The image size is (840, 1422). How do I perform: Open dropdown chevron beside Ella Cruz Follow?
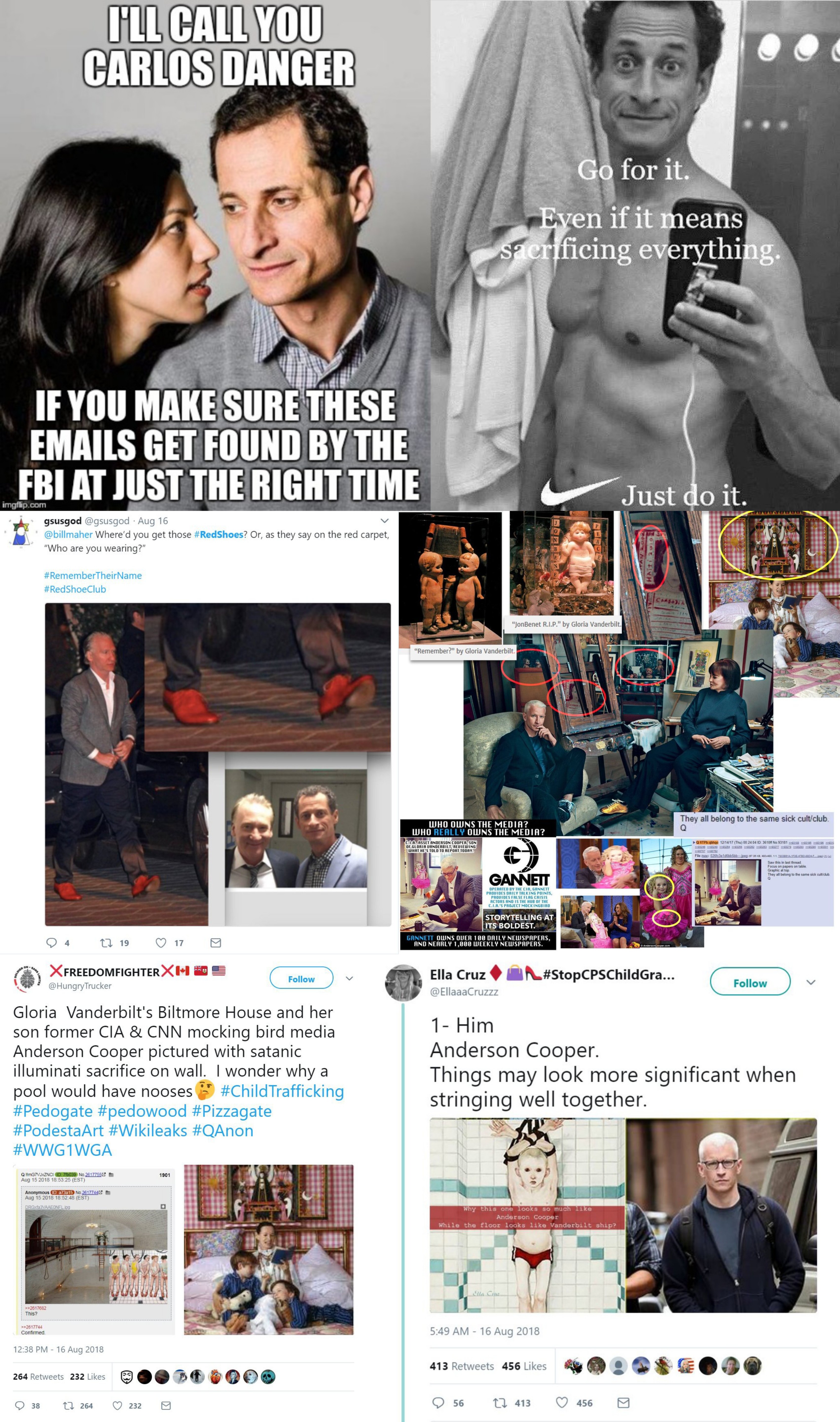tap(811, 983)
